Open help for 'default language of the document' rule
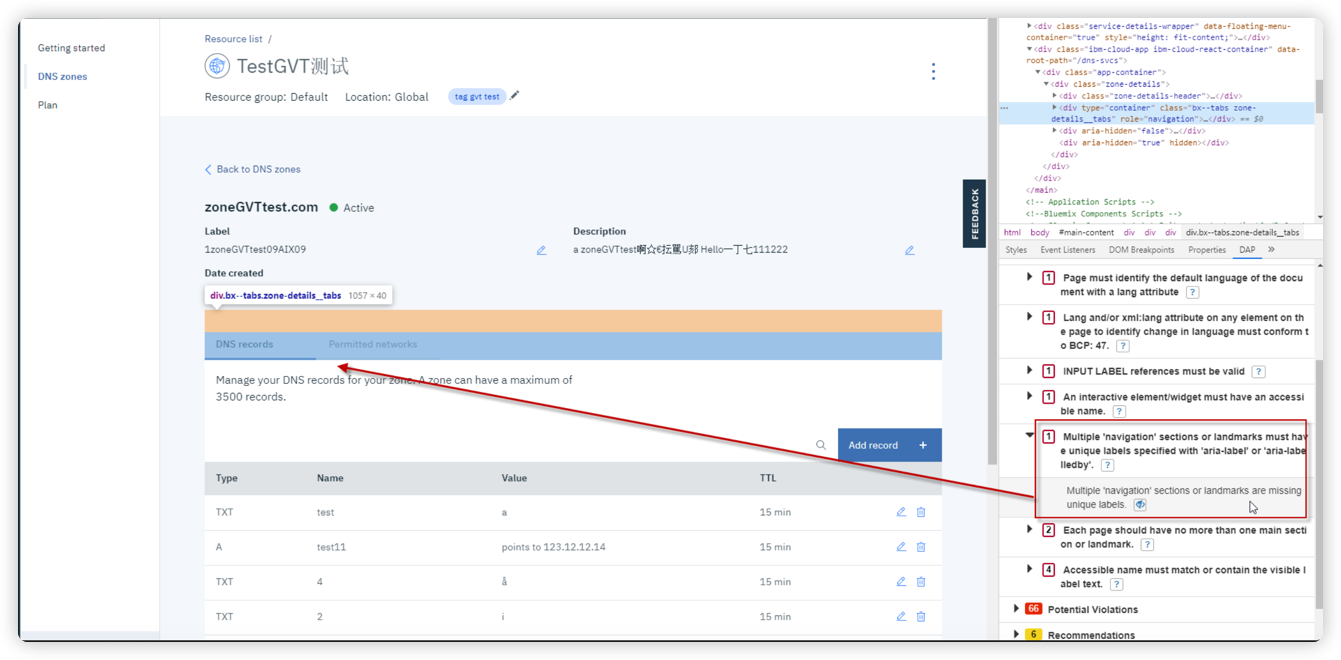Viewport: 1341px width, 660px height. (1192, 292)
